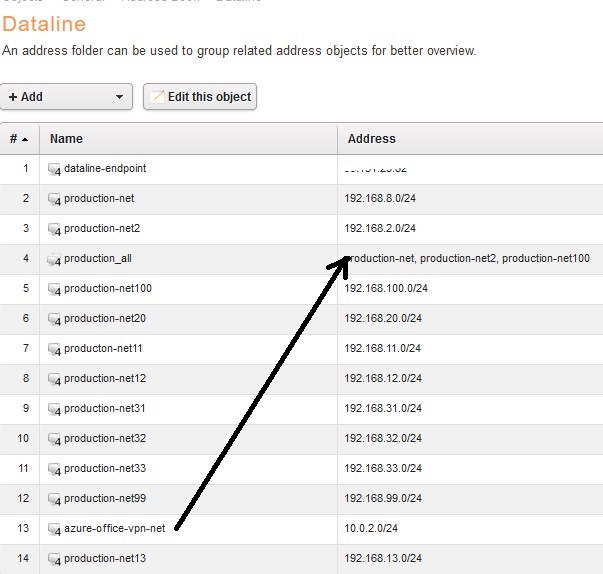This screenshot has width=603, height=574.
Task: Click the dataline-endpoint address object icon
Action: (x=55, y=169)
